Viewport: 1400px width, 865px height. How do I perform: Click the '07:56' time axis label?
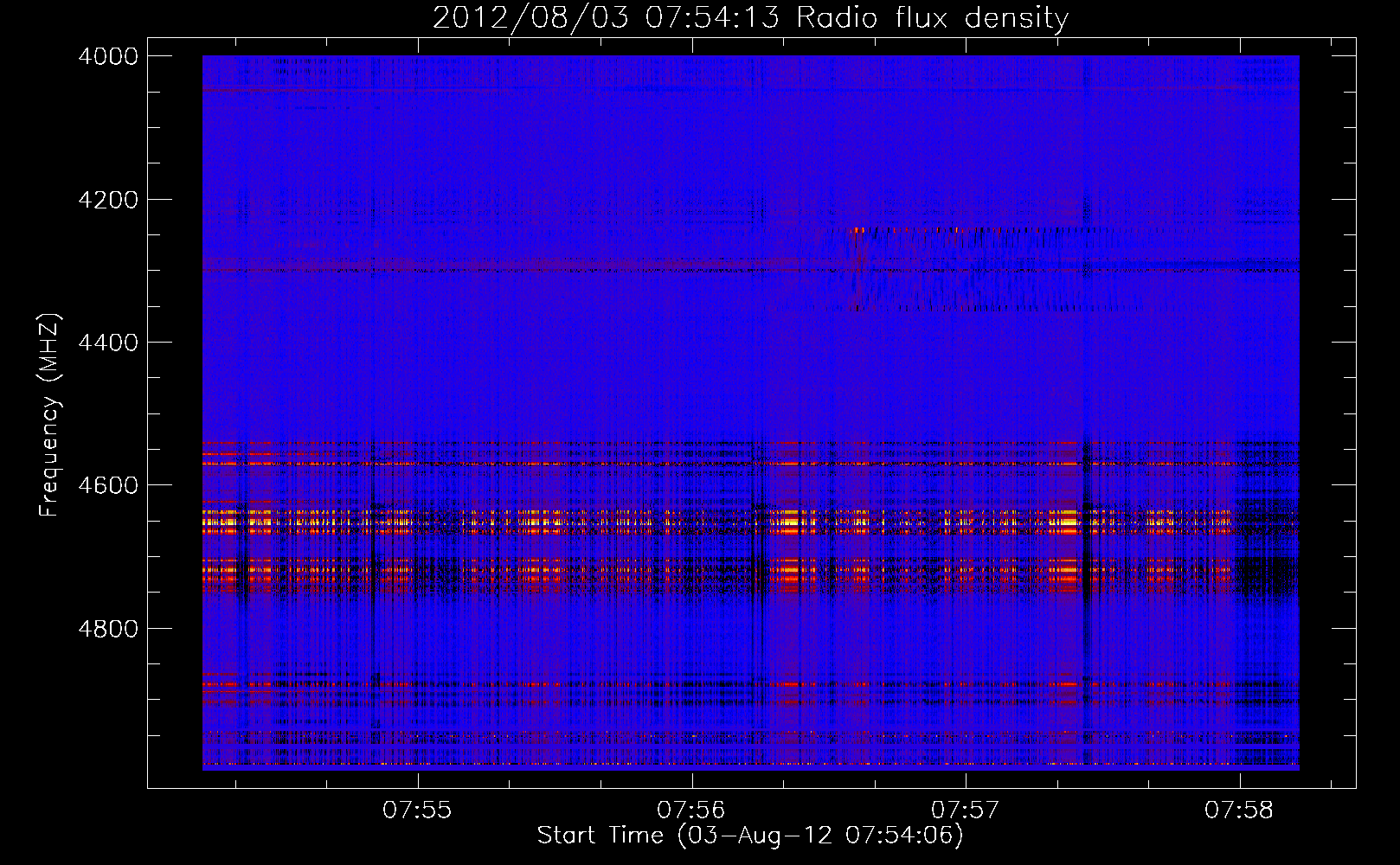click(x=691, y=811)
